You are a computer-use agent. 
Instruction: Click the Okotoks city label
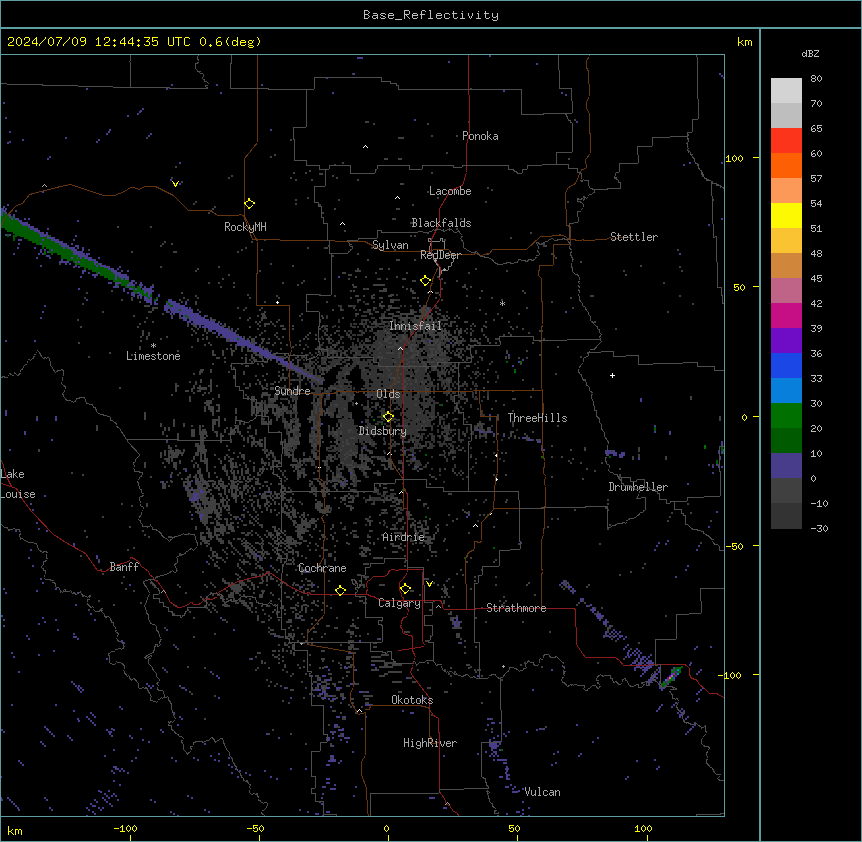pyautogui.click(x=412, y=700)
